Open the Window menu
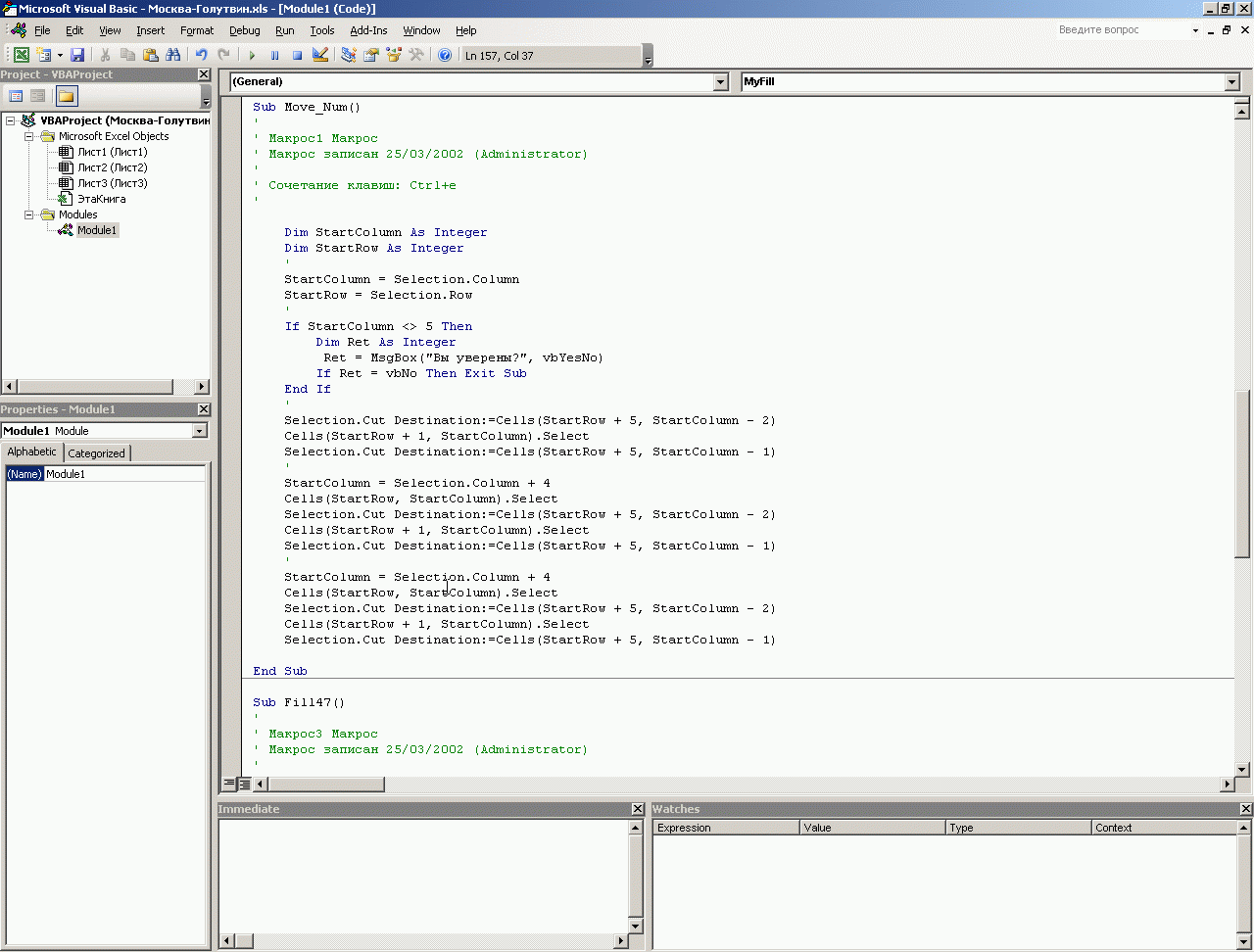 coord(421,30)
